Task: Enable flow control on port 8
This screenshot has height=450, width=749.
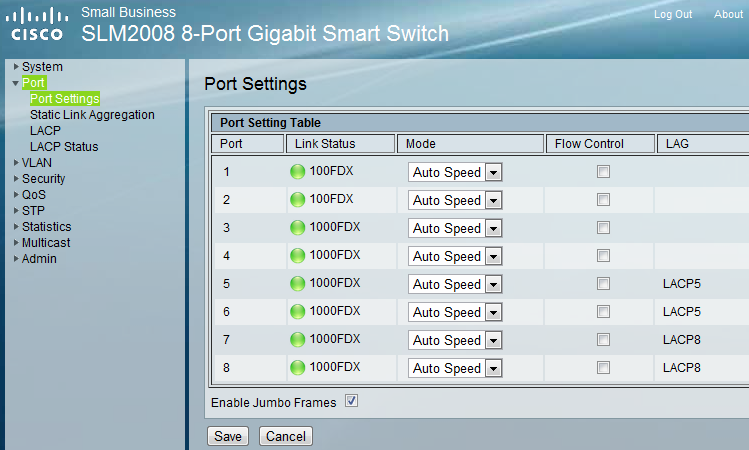Action: 603,367
